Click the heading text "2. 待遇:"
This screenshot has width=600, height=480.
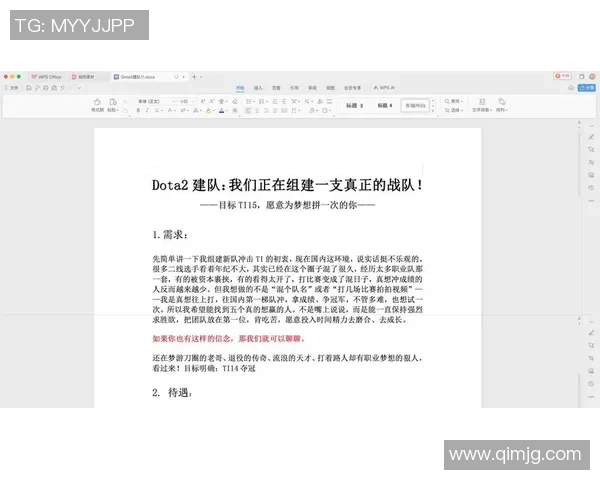172,392
